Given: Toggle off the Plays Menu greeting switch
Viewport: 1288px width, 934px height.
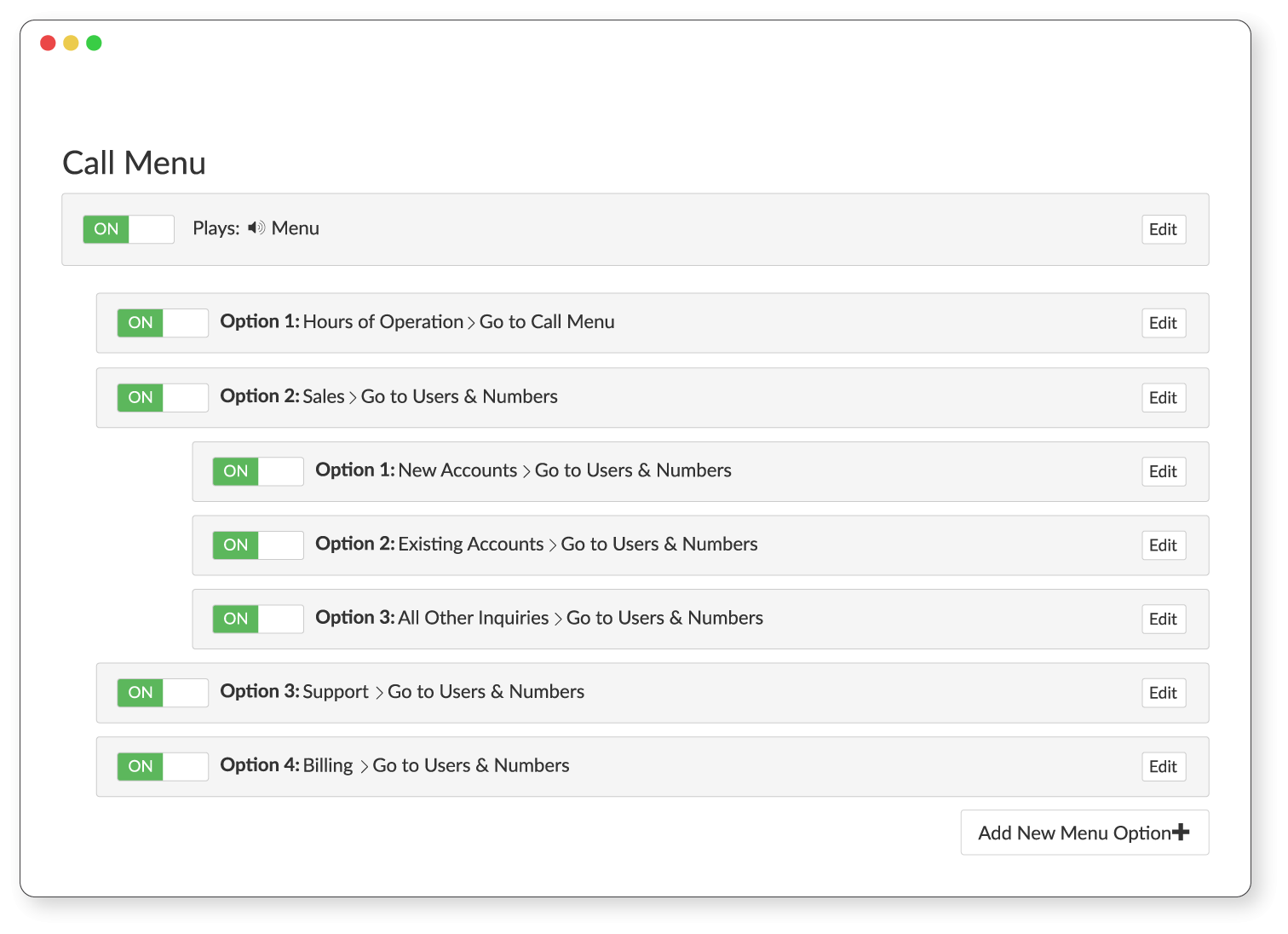Looking at the screenshot, I should point(129,229).
